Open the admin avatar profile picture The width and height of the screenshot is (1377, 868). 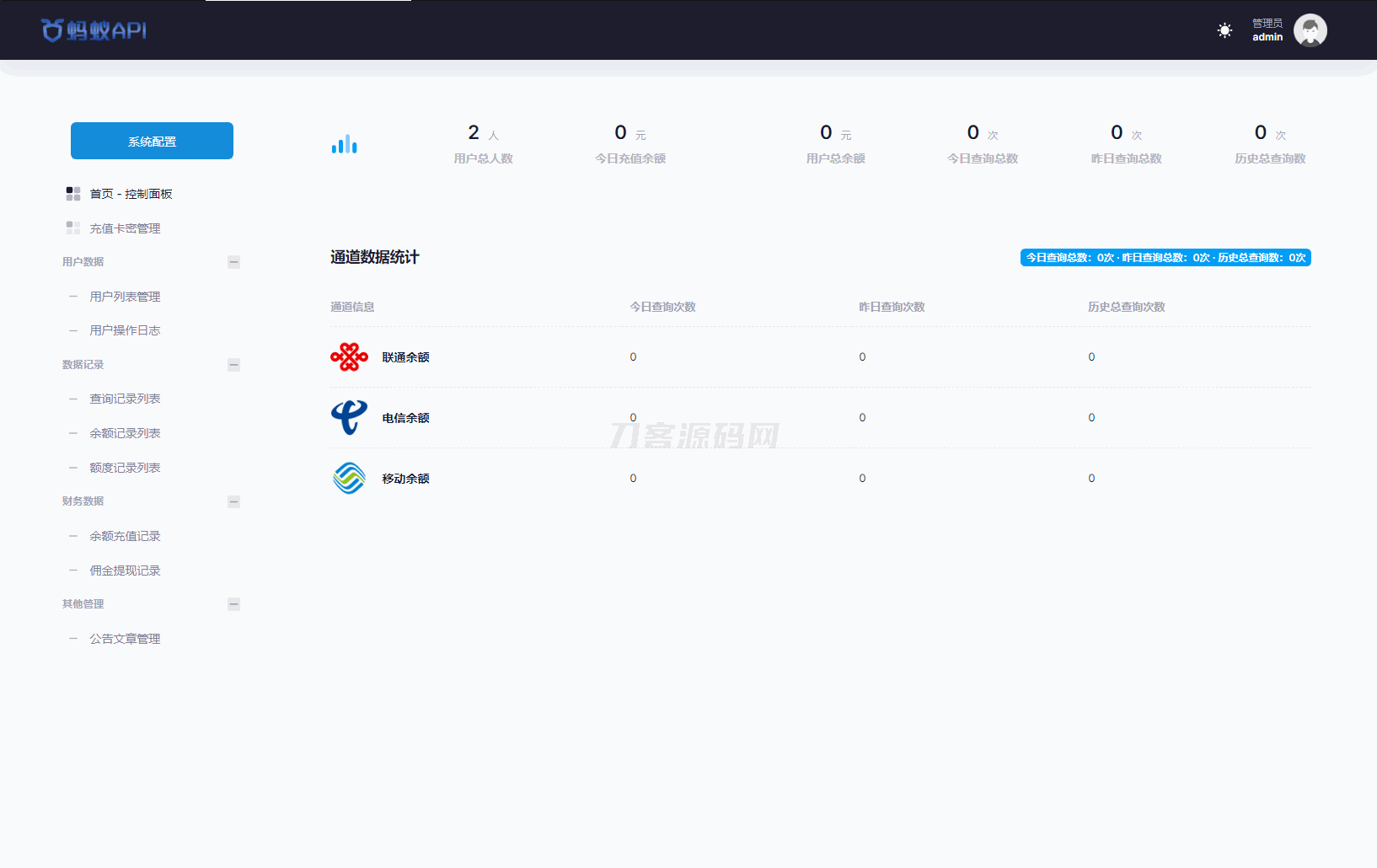tap(1310, 30)
